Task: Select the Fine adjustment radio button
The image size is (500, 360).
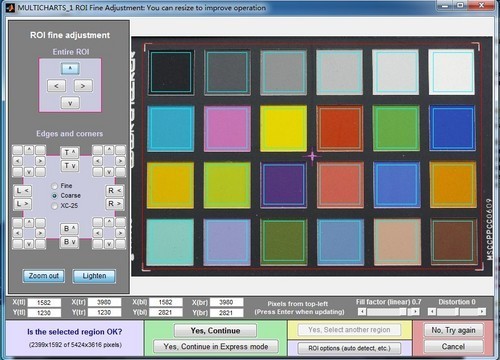Action: pos(54,186)
